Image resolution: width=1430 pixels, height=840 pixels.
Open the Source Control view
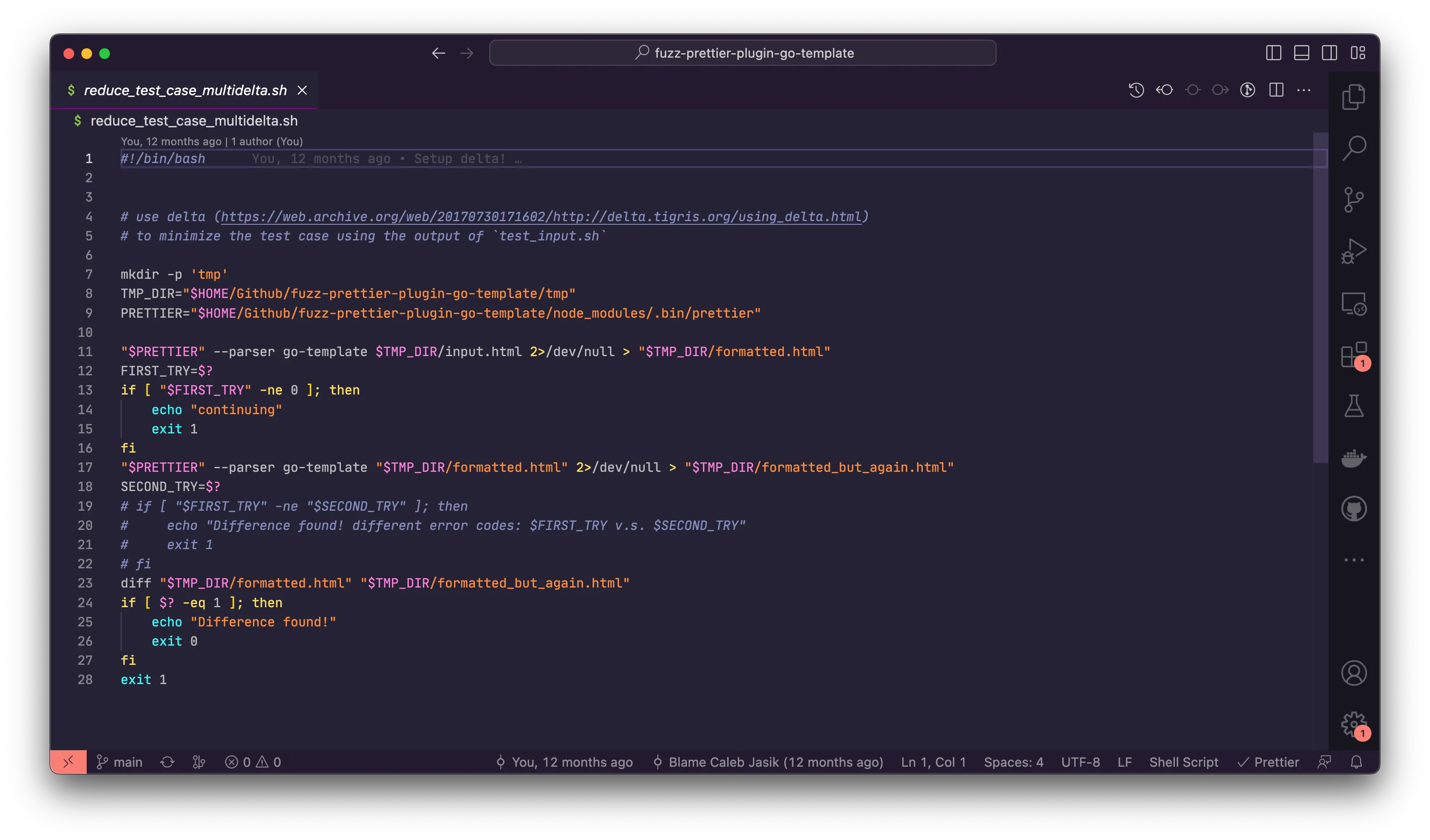point(1354,200)
